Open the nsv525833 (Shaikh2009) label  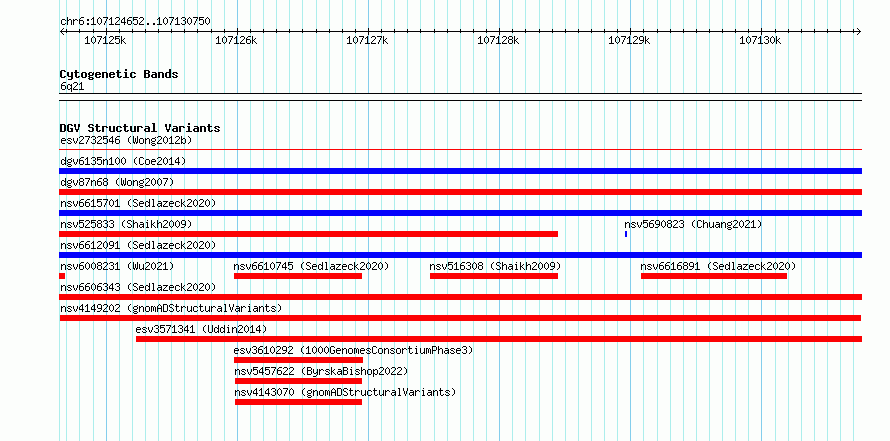[x=126, y=224]
